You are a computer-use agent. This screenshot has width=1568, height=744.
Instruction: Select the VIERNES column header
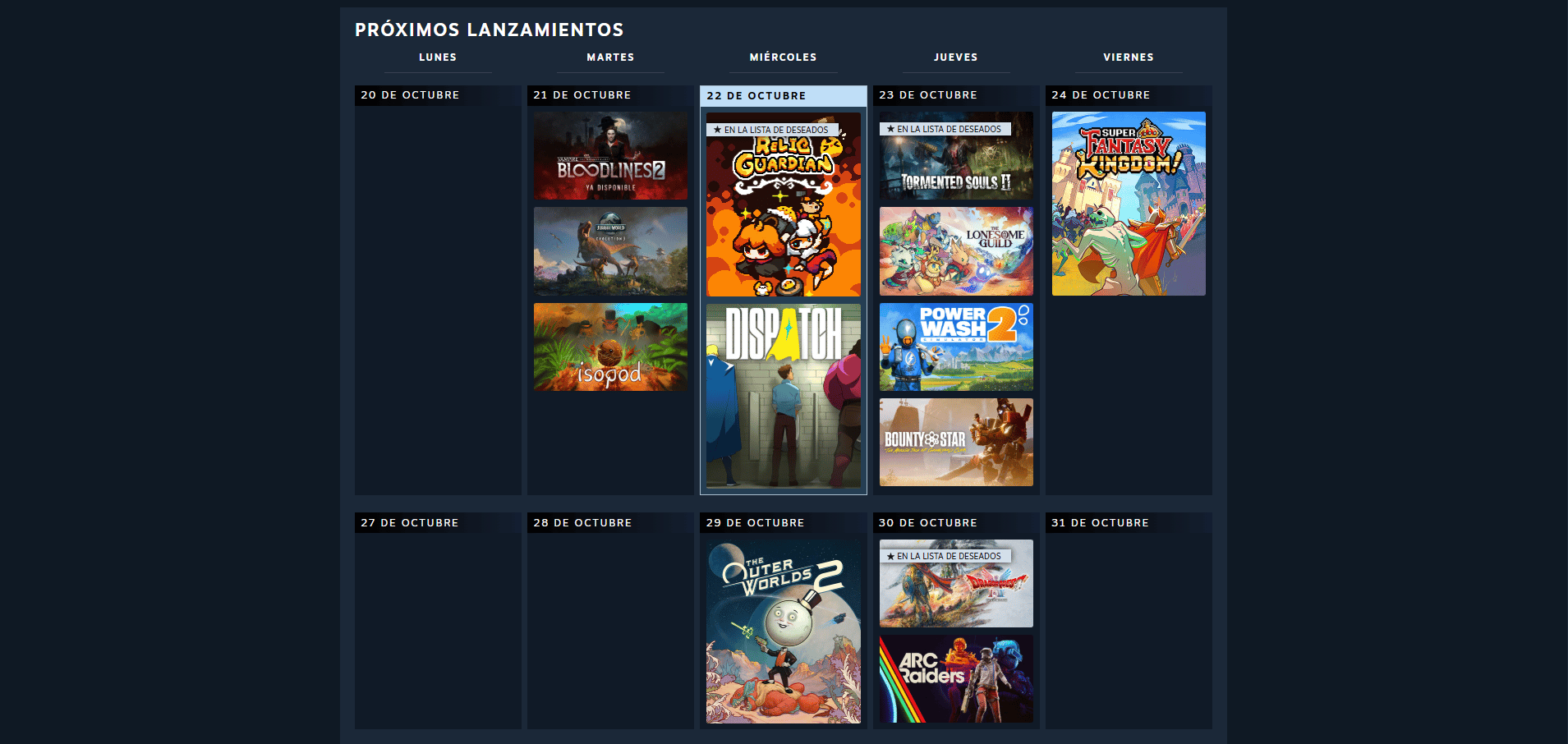(x=1129, y=57)
